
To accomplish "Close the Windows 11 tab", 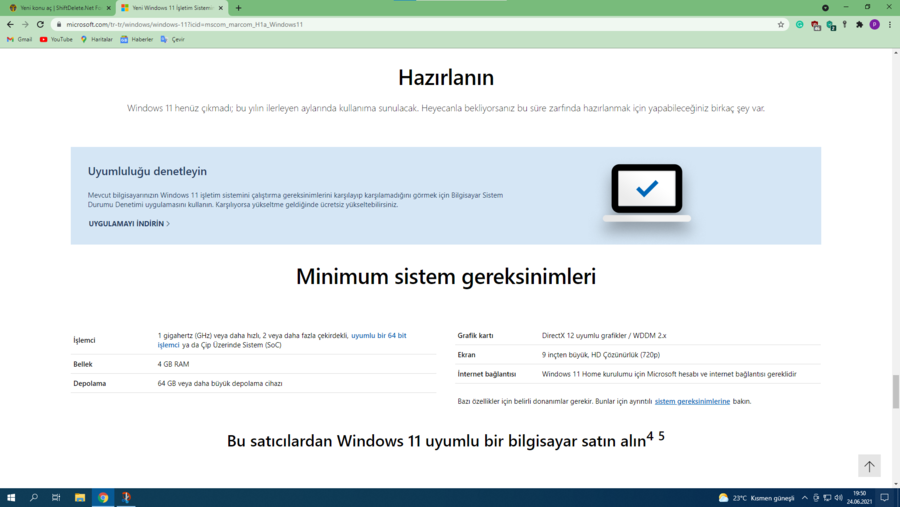I will (220, 8).
